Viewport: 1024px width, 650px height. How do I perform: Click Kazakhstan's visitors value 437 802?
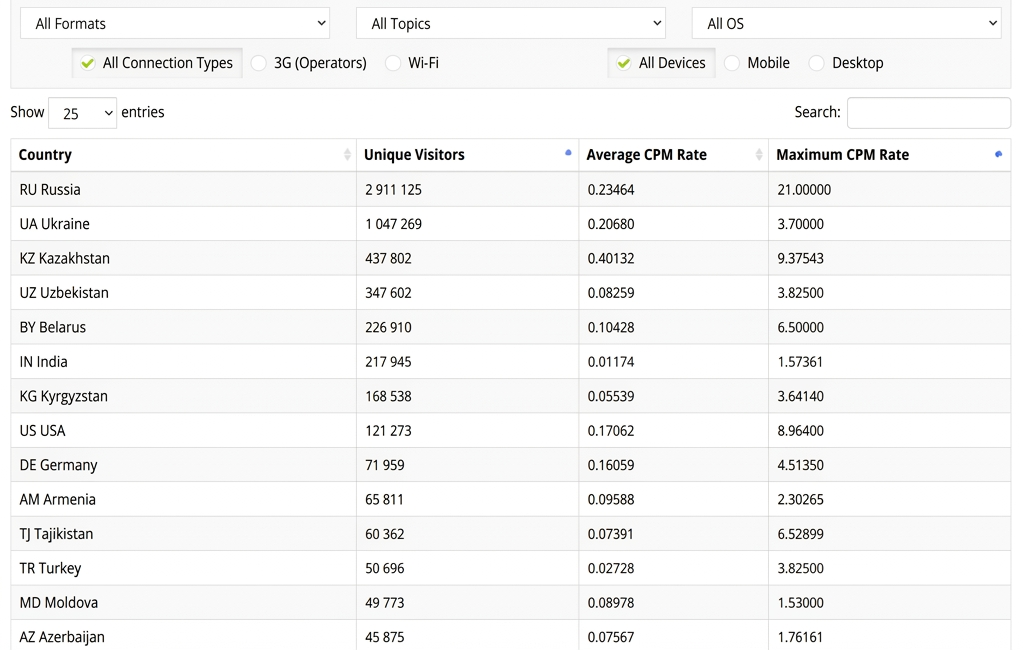(x=388, y=258)
